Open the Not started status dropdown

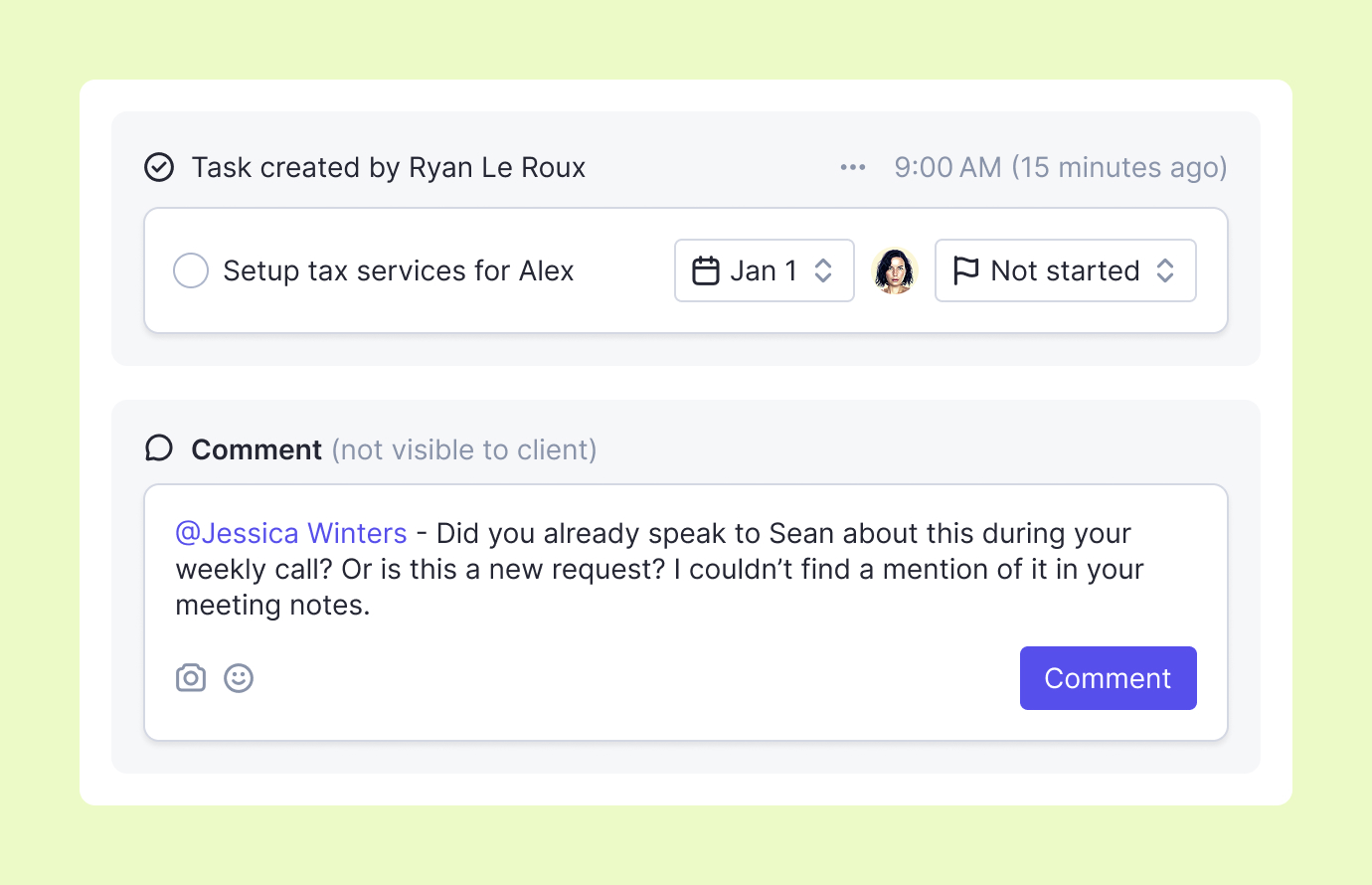click(1065, 270)
